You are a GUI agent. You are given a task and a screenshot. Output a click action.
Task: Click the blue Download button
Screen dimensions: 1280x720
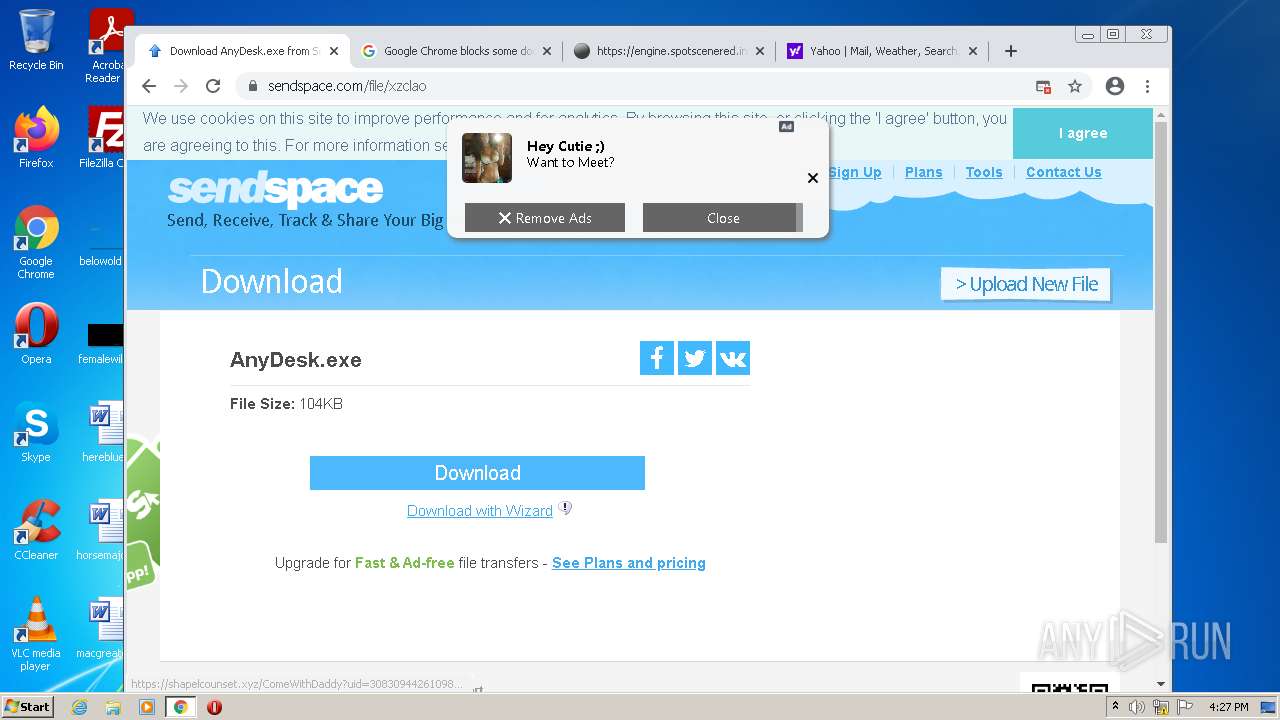coord(477,473)
